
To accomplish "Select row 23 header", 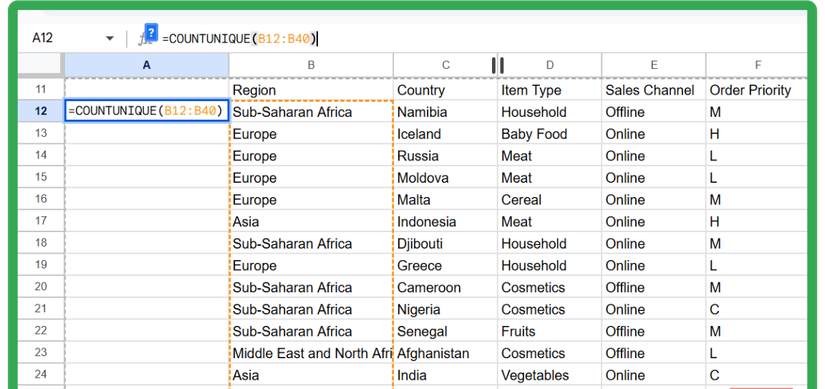I will click(x=41, y=353).
